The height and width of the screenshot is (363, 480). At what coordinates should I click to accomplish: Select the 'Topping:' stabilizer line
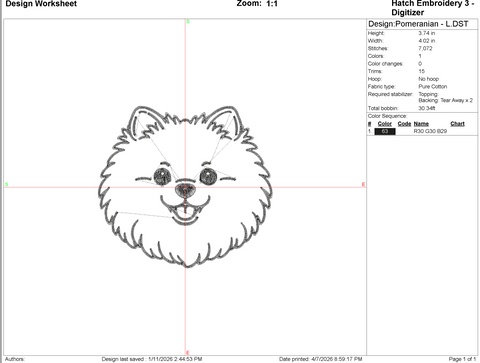[428, 94]
